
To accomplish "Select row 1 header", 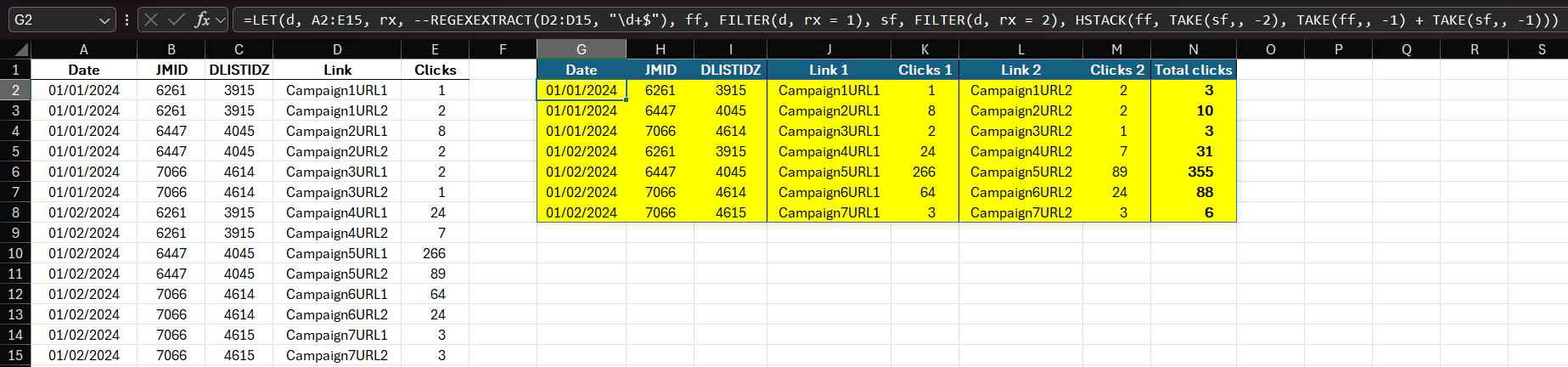I will (15, 70).
